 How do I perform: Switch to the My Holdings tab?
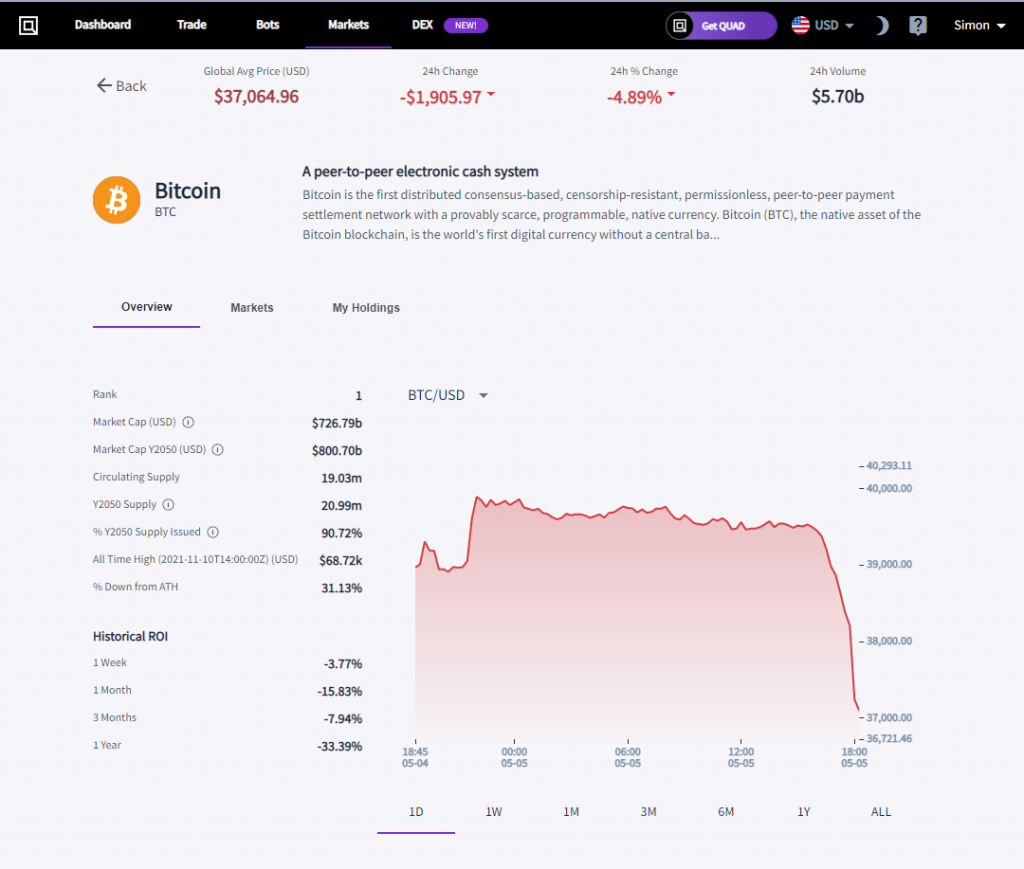point(366,308)
